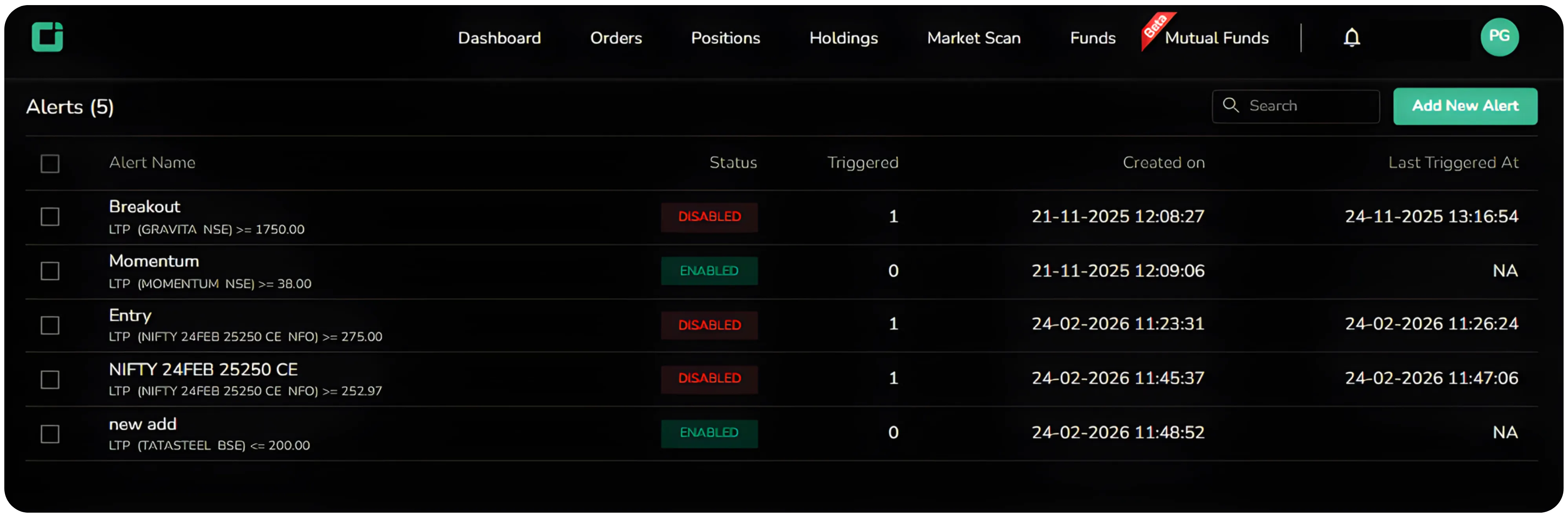Toggle status of the Entry alert
Viewport: 1568px width, 515px height.
(x=709, y=325)
